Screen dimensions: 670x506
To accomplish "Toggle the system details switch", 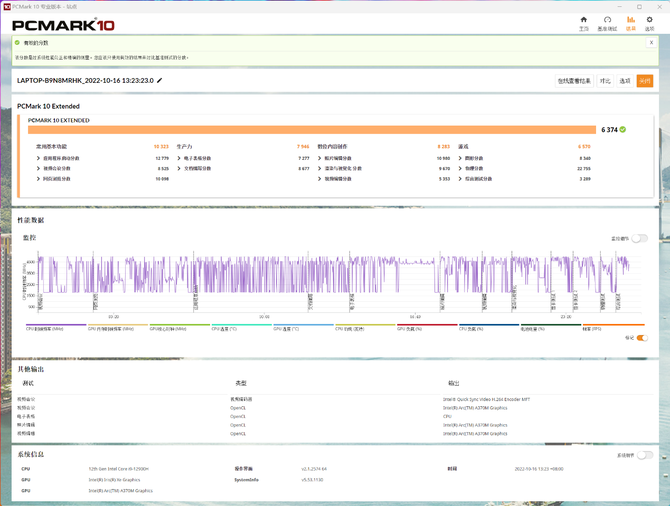I will [x=645, y=455].
